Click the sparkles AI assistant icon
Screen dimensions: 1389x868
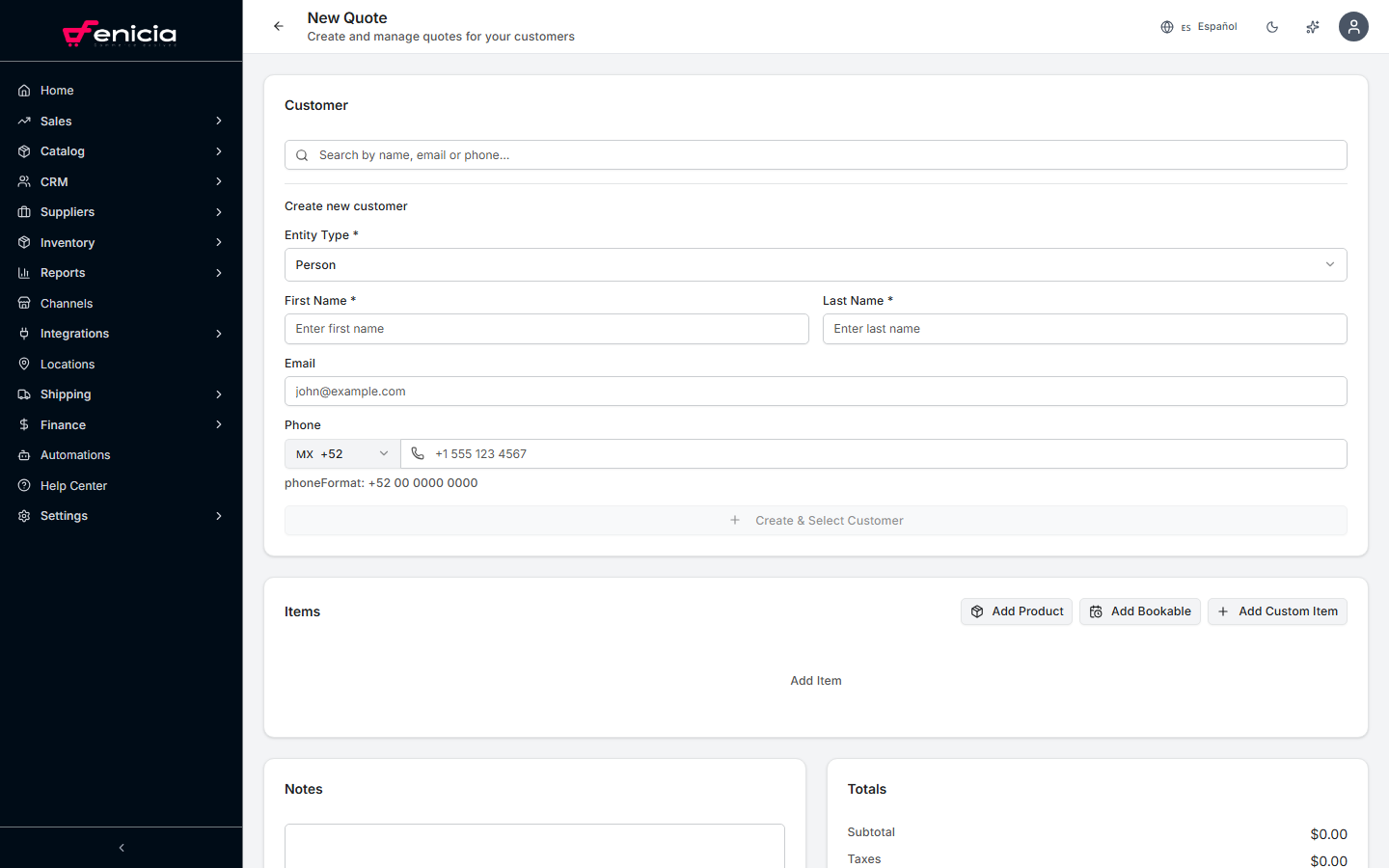pyautogui.click(x=1313, y=27)
